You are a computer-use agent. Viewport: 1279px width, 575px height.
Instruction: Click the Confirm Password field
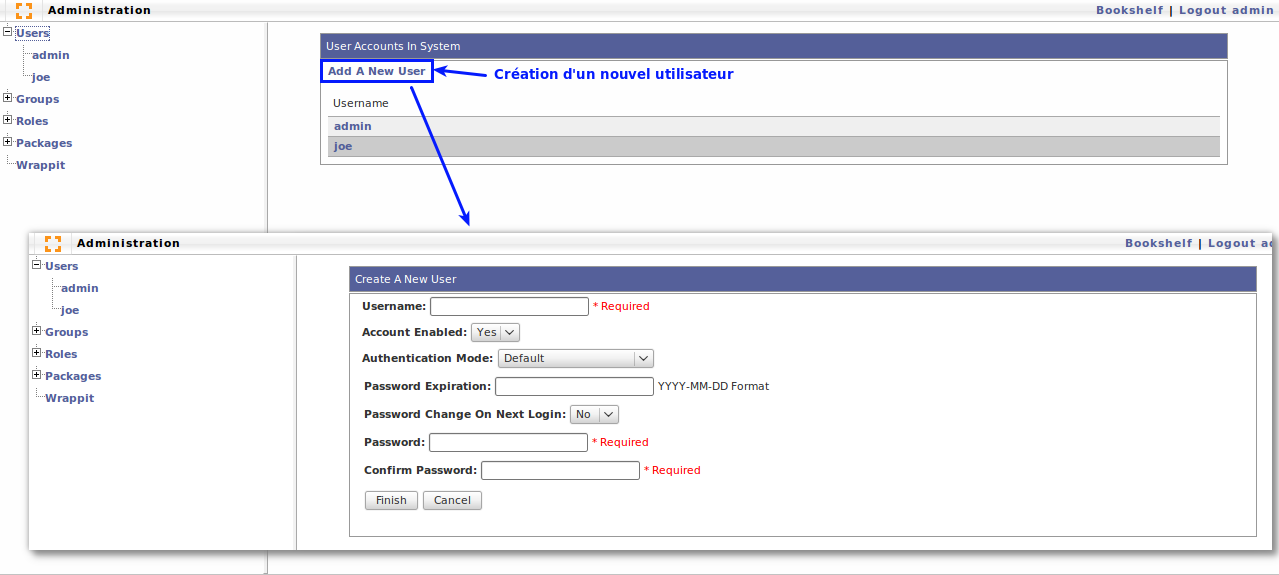coord(560,470)
